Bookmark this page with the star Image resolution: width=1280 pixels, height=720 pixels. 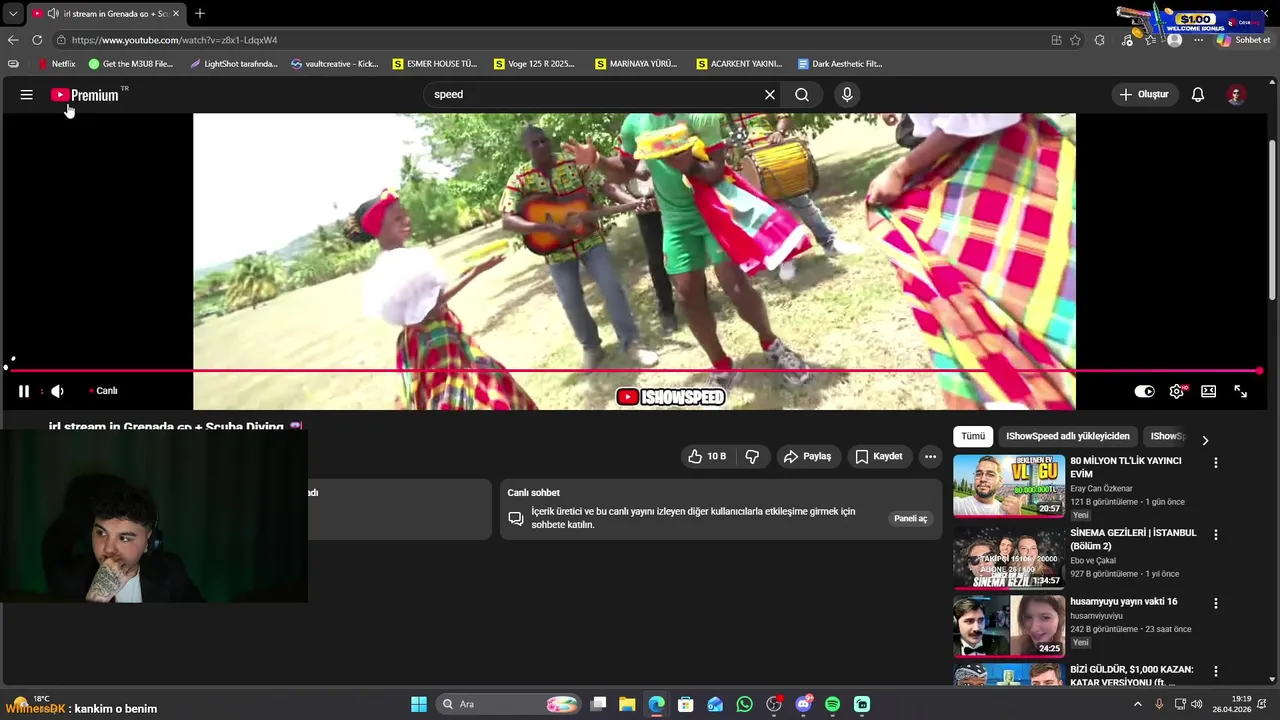[1075, 40]
